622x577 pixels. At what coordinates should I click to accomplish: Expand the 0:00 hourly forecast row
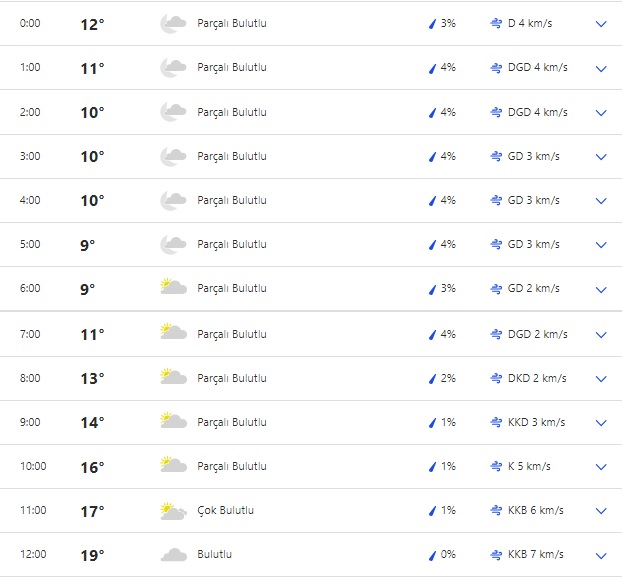point(601,24)
